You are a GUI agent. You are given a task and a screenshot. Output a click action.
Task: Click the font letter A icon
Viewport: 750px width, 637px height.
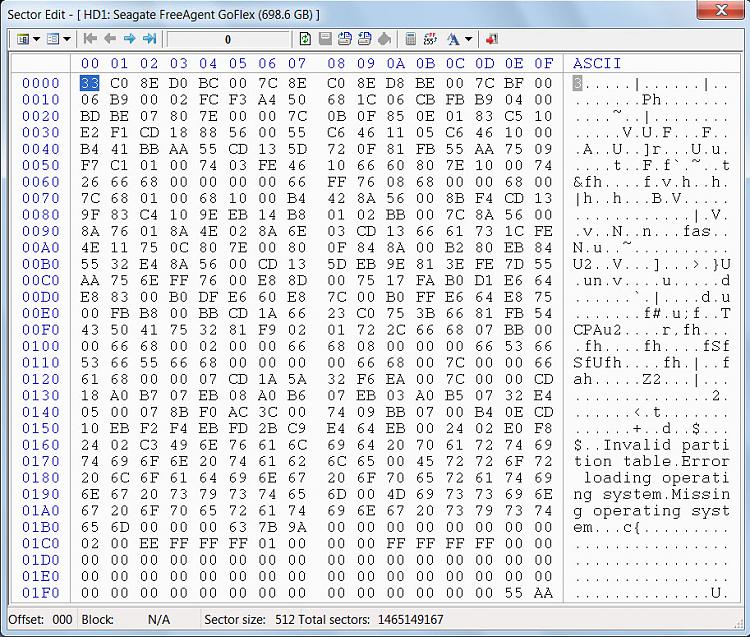pyautogui.click(x=453, y=39)
